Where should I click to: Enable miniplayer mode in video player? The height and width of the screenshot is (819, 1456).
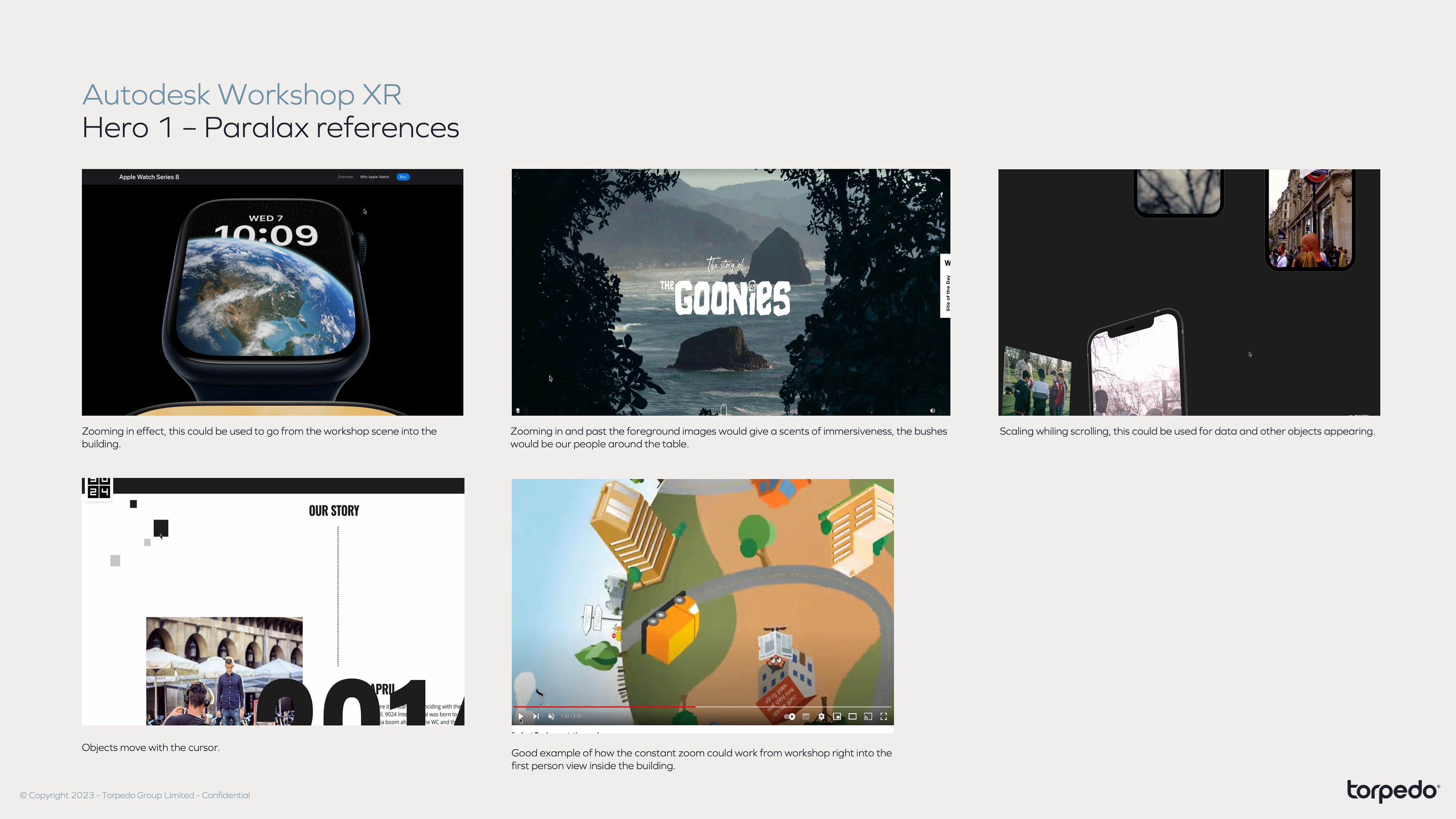click(x=837, y=716)
